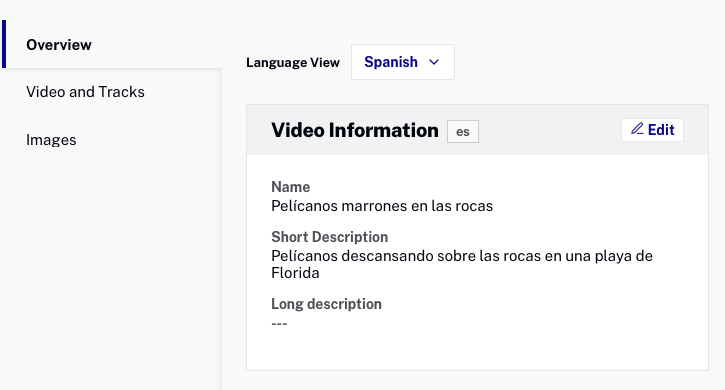The width and height of the screenshot is (725, 390).
Task: Click the empty long description dashes
Action: [x=279, y=323]
